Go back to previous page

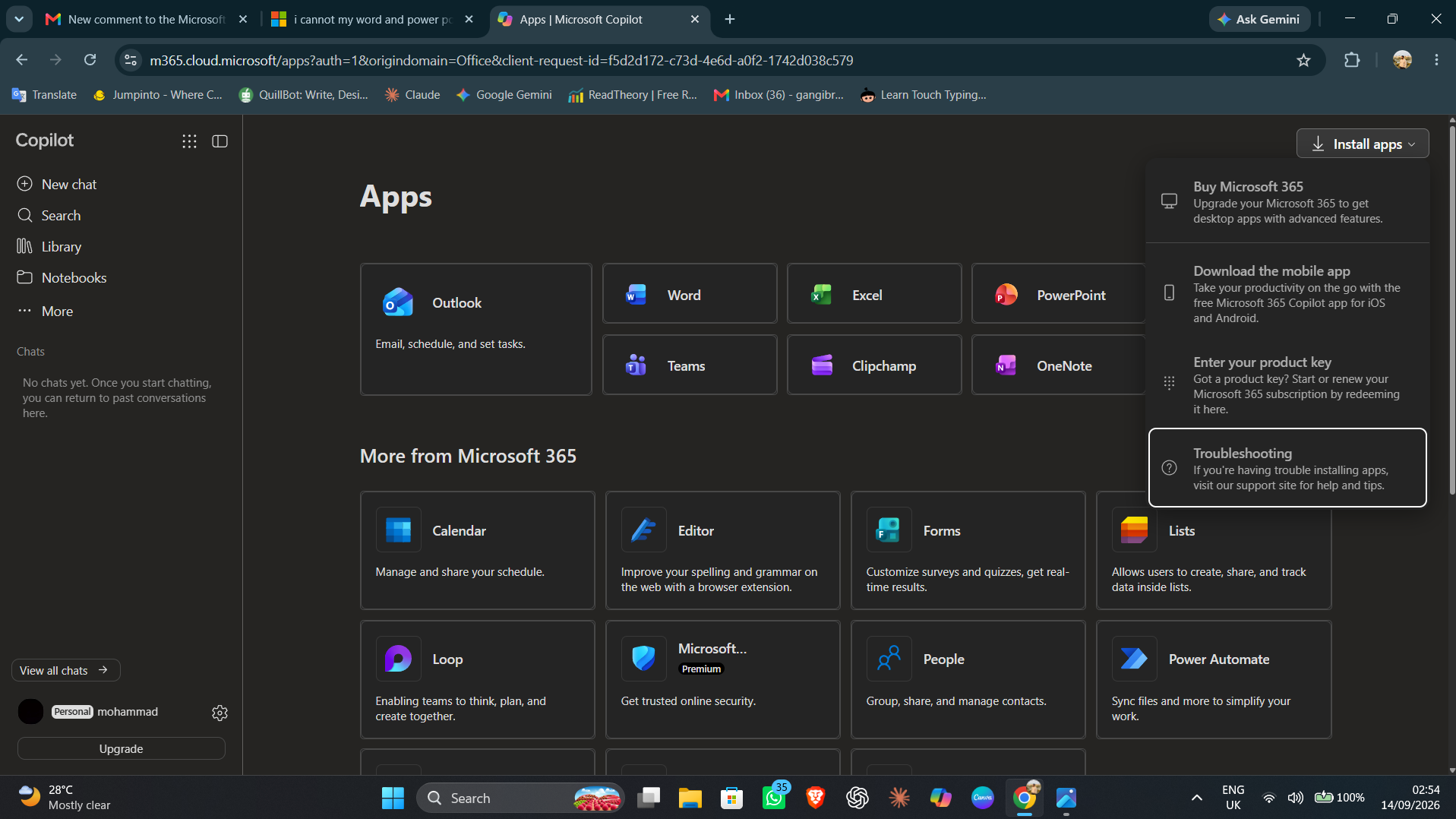click(x=22, y=59)
